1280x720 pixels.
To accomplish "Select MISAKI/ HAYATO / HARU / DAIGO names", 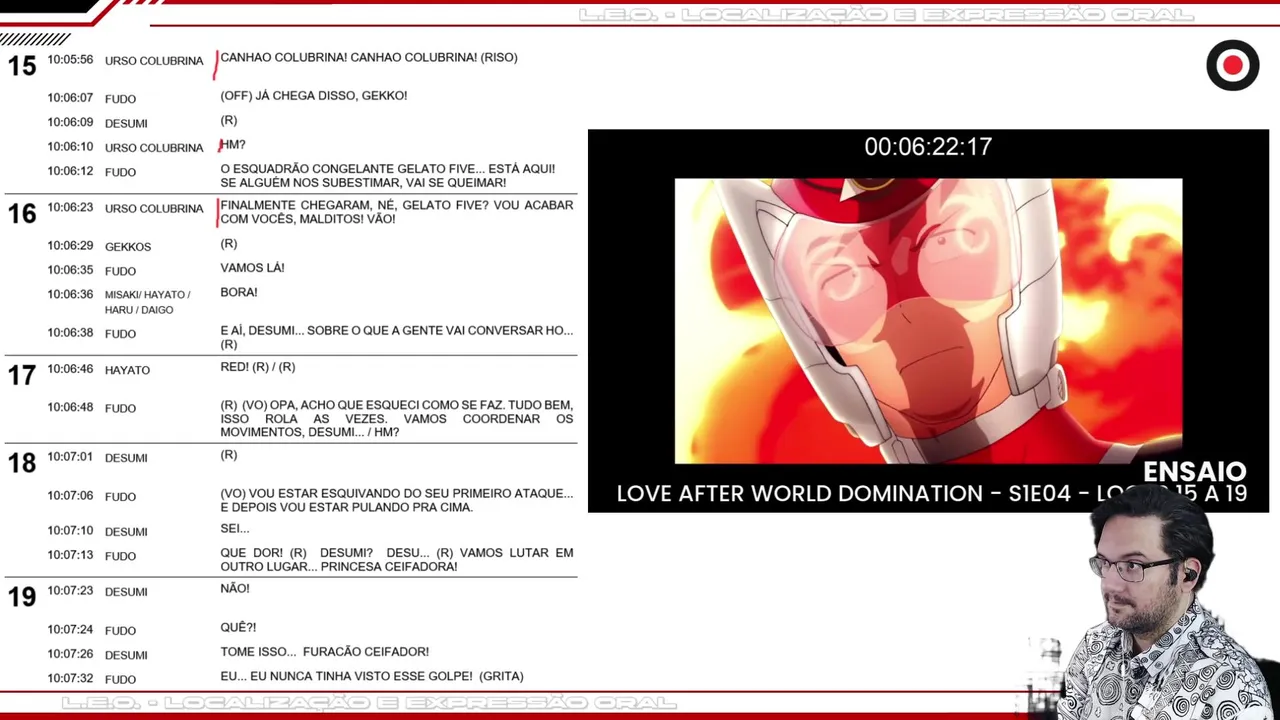I will (x=148, y=302).
